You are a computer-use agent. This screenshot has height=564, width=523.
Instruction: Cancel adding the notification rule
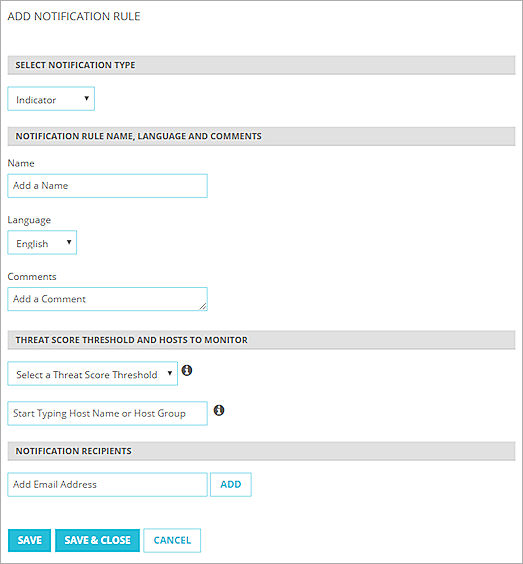[x=172, y=540]
